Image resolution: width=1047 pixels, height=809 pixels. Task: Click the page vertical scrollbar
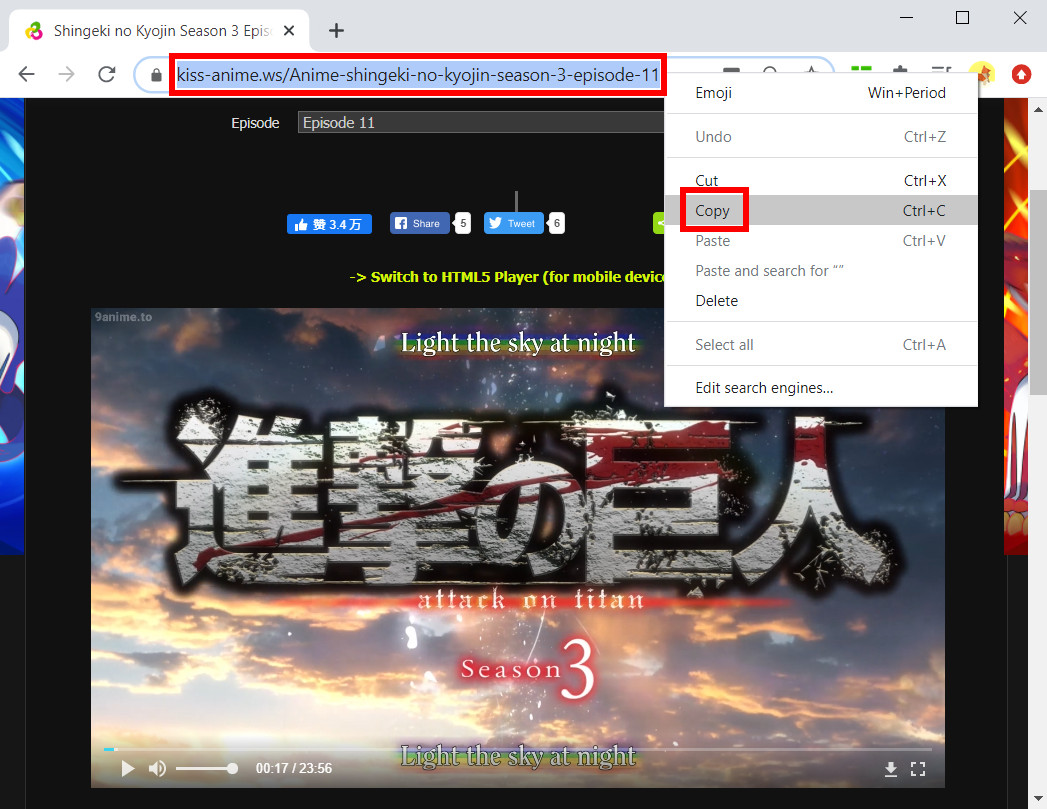[1038, 290]
